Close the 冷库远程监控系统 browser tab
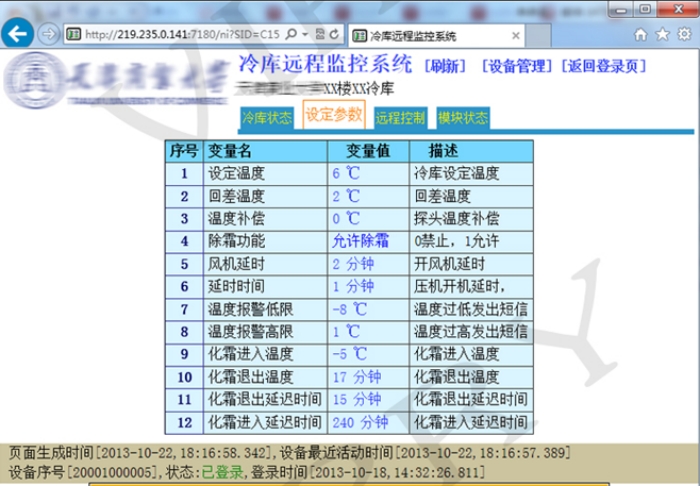Screen dimensions: 700x486 click(x=515, y=35)
